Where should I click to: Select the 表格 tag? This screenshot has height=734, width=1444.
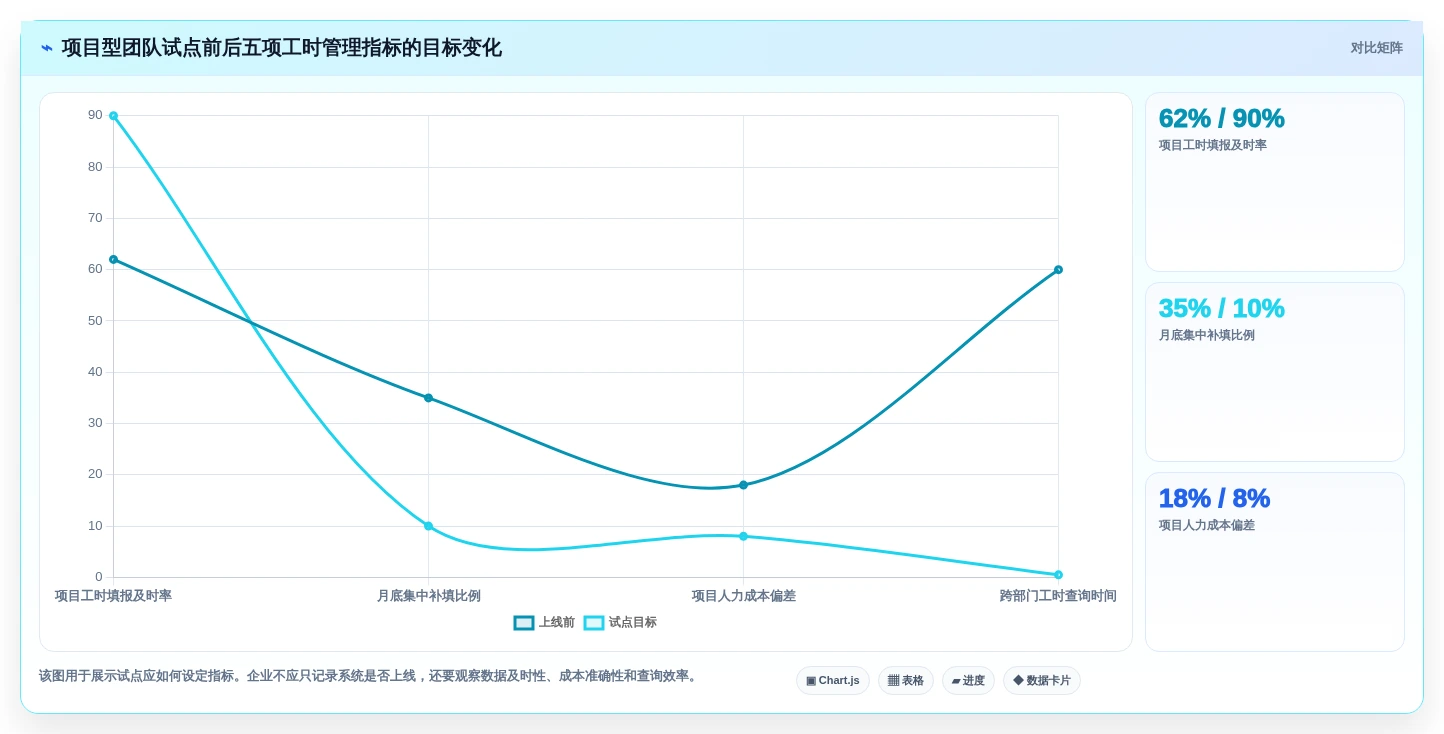[906, 680]
